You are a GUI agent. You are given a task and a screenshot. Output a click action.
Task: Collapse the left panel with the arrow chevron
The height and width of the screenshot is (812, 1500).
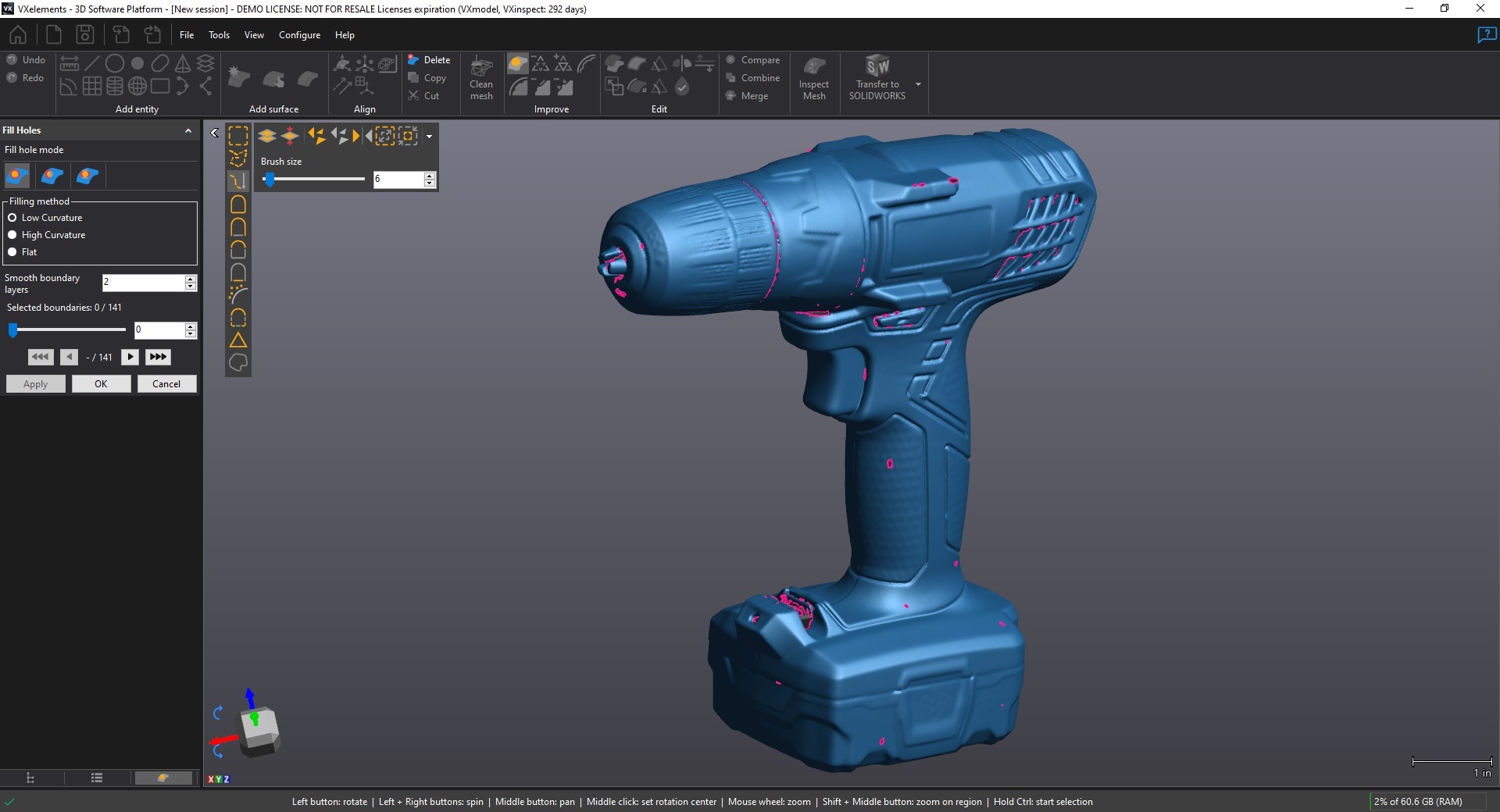(213, 132)
